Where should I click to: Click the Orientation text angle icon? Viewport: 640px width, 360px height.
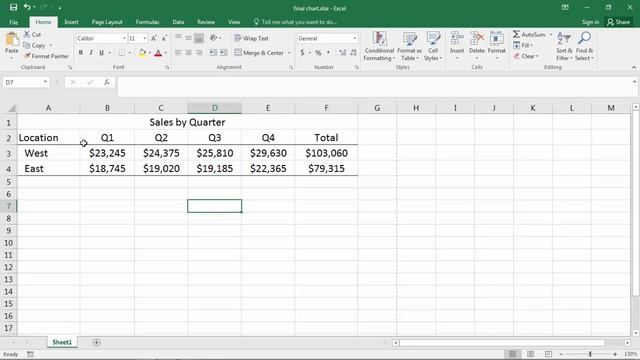(213, 38)
